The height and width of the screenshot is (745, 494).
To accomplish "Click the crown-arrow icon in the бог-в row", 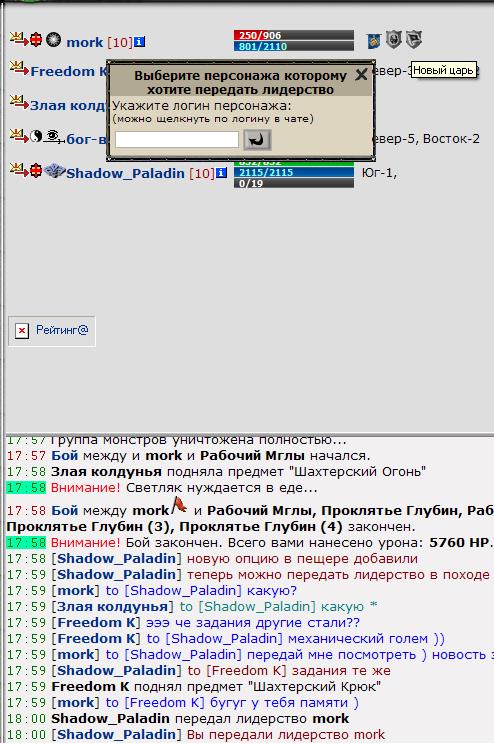I will (19, 136).
